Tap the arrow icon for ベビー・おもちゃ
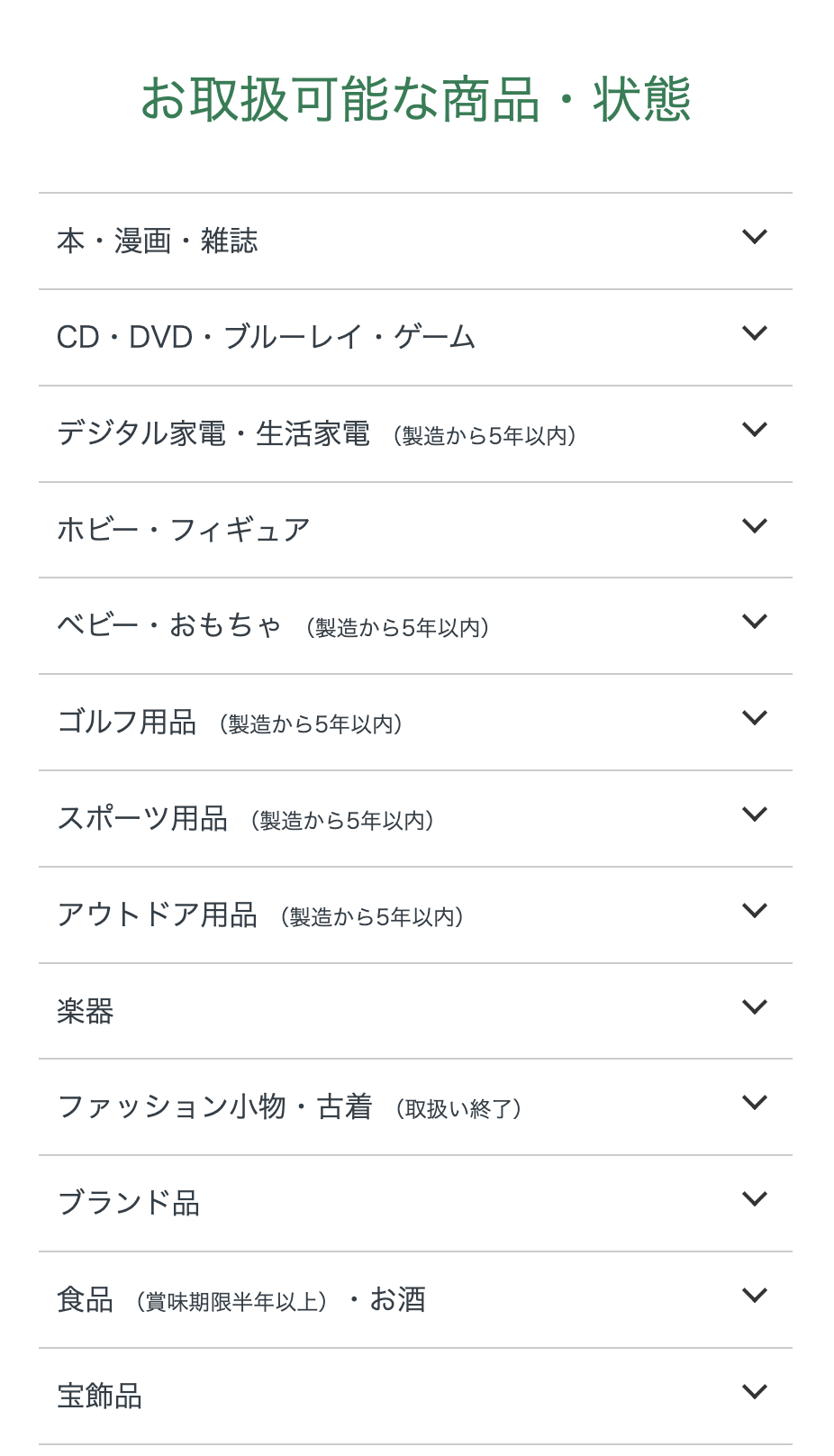This screenshot has width=834, height=1456. coord(754,622)
